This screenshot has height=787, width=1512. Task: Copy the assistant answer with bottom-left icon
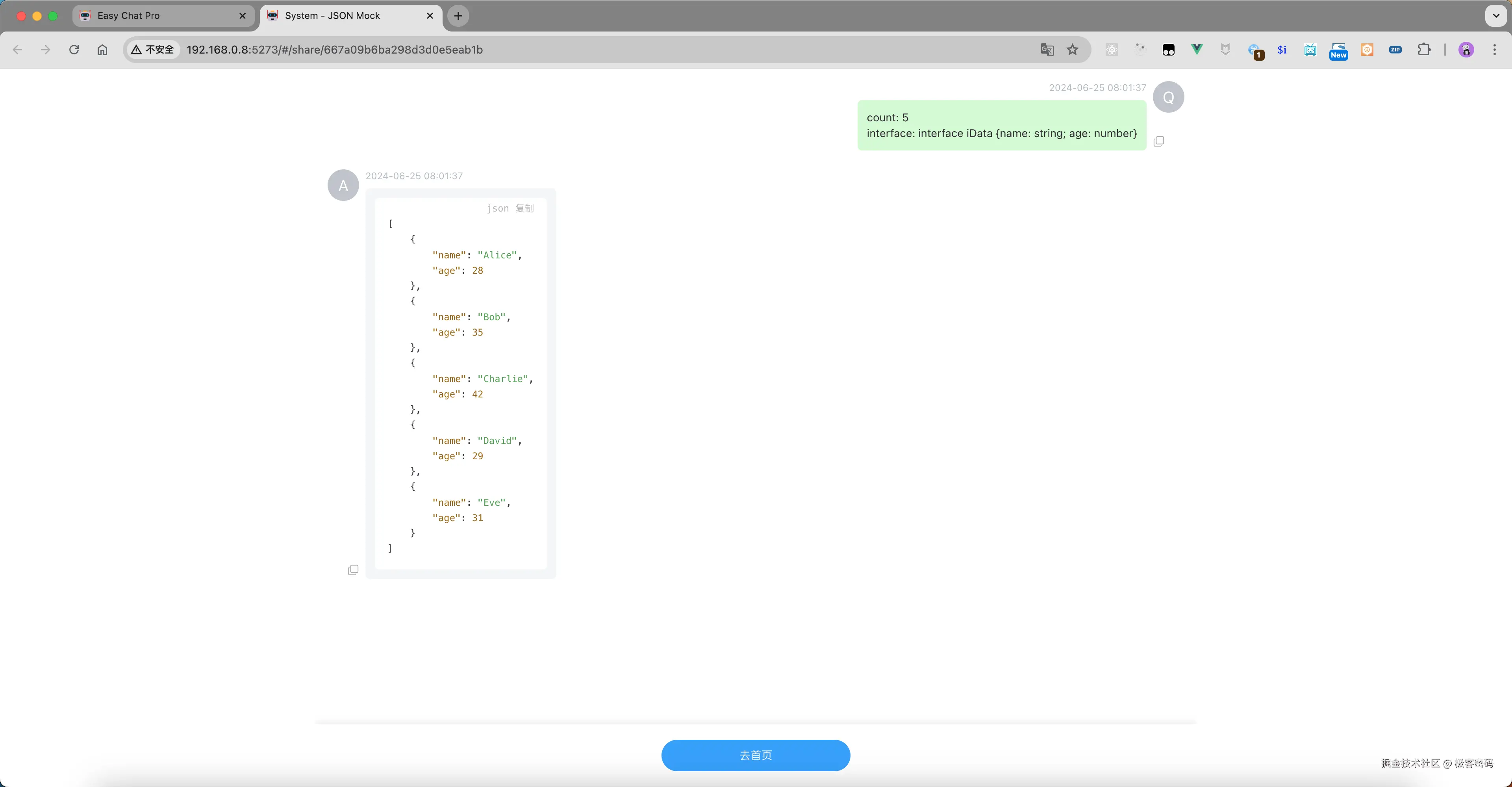point(353,570)
